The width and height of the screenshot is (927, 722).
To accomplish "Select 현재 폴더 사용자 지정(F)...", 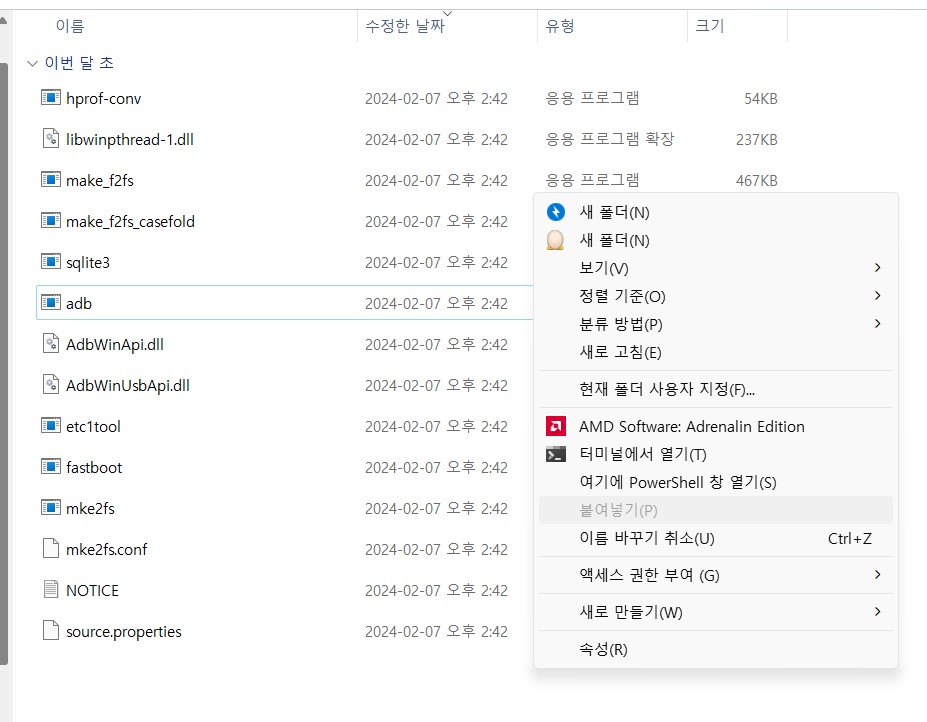I will pos(715,389).
